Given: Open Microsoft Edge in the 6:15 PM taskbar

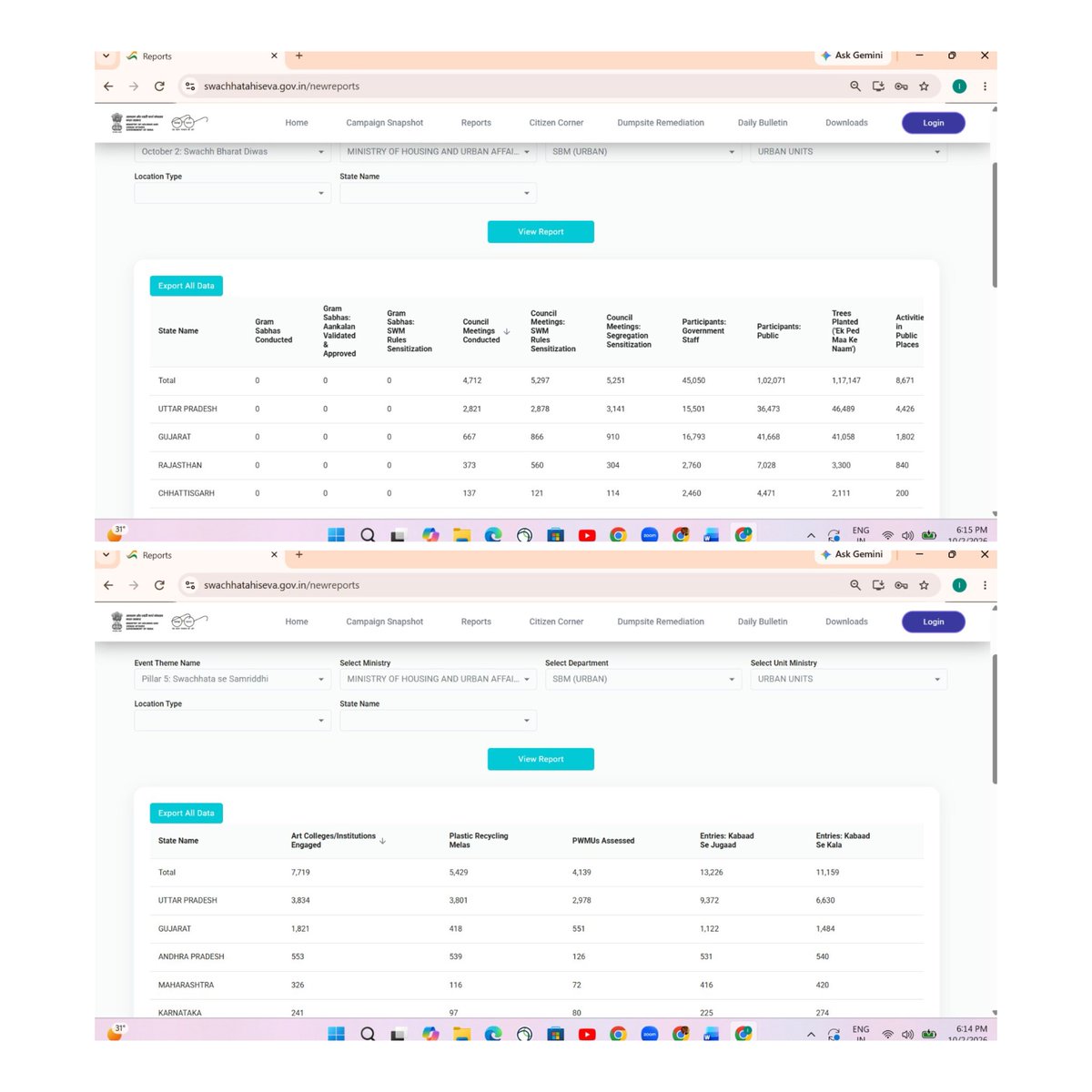Looking at the screenshot, I should coord(493,535).
